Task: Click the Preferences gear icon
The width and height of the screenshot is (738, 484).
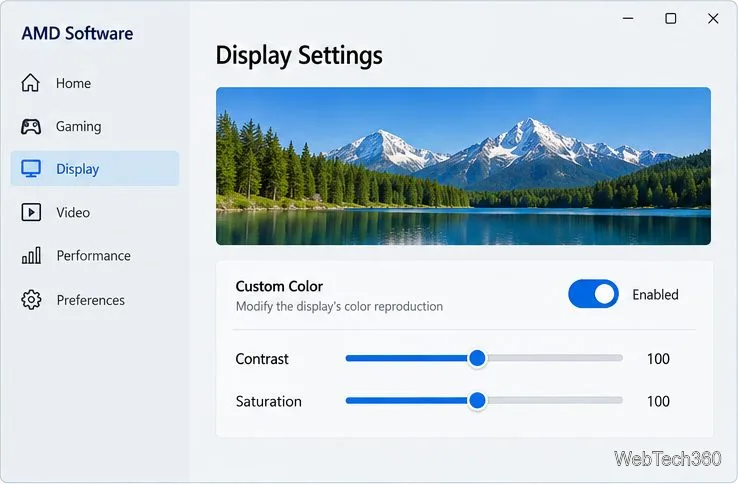Action: tap(31, 299)
